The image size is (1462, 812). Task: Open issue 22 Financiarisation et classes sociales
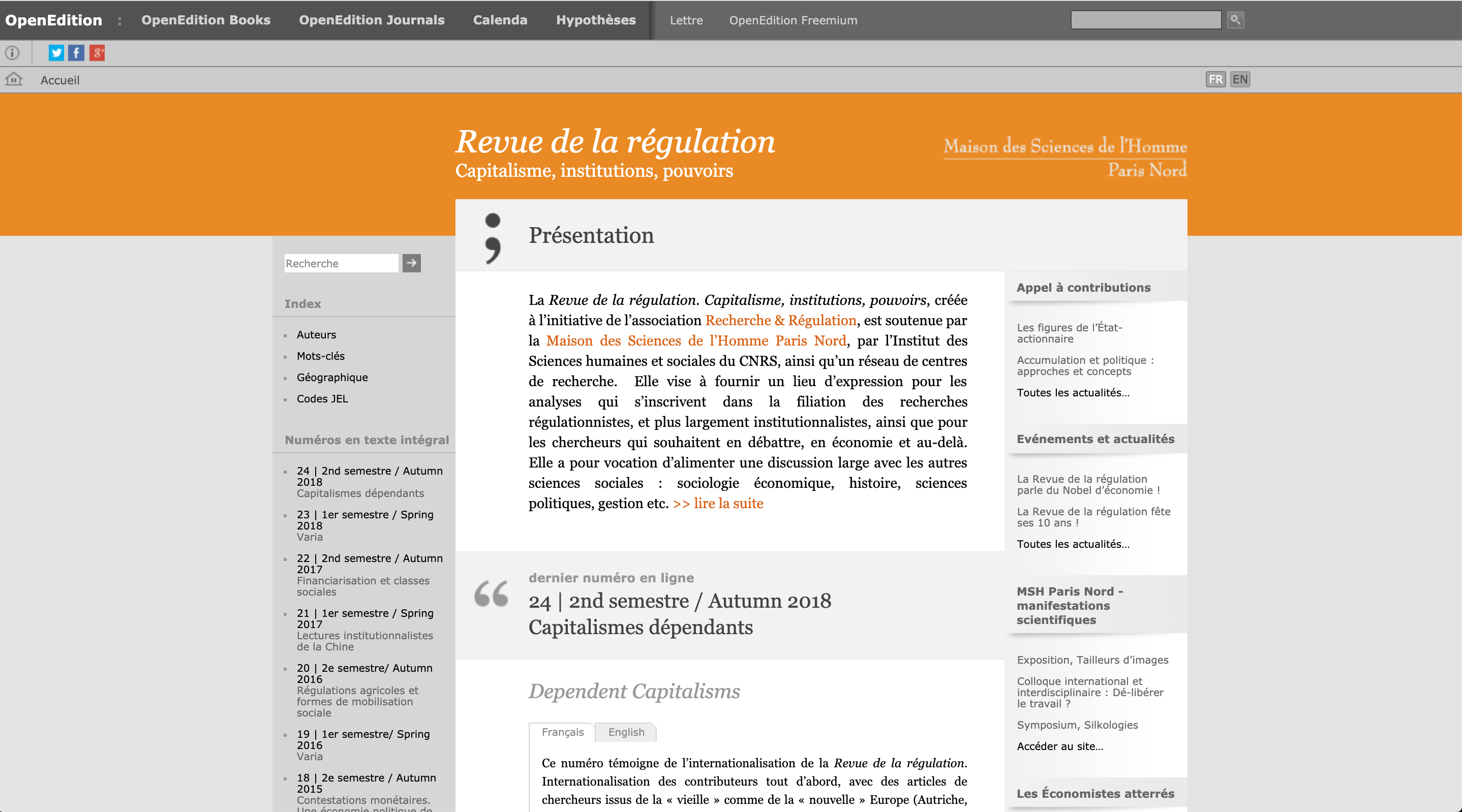(x=370, y=575)
